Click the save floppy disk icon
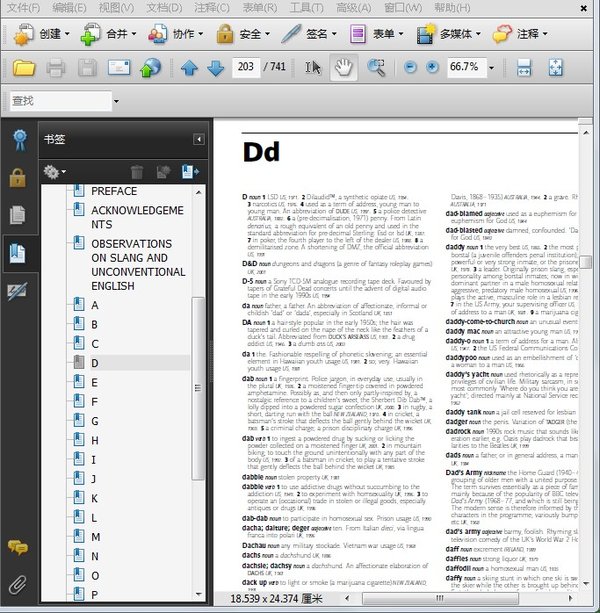Image resolution: width=600 pixels, height=613 pixels. coord(87,68)
